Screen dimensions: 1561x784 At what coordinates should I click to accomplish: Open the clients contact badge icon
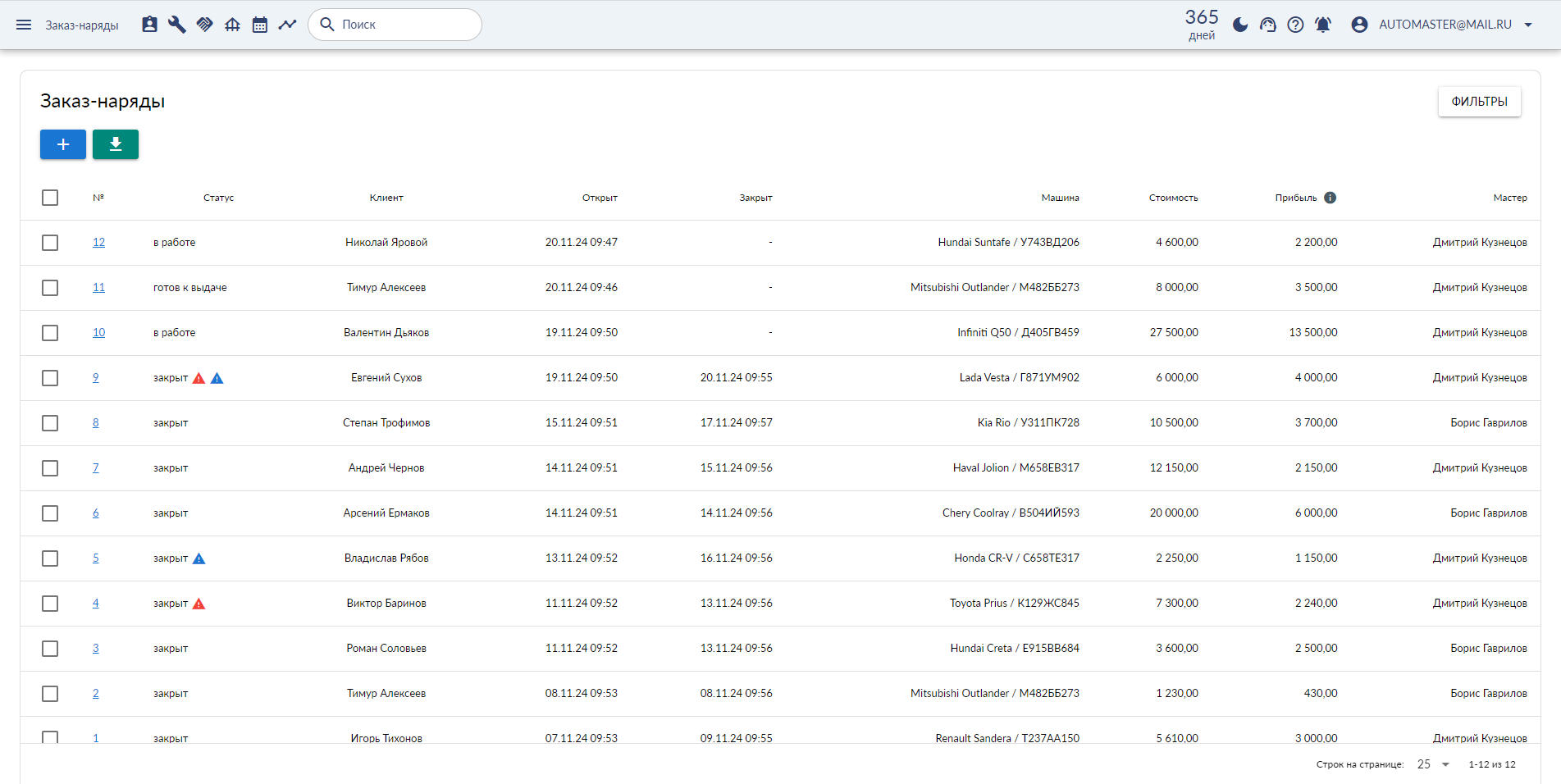pyautogui.click(x=149, y=25)
